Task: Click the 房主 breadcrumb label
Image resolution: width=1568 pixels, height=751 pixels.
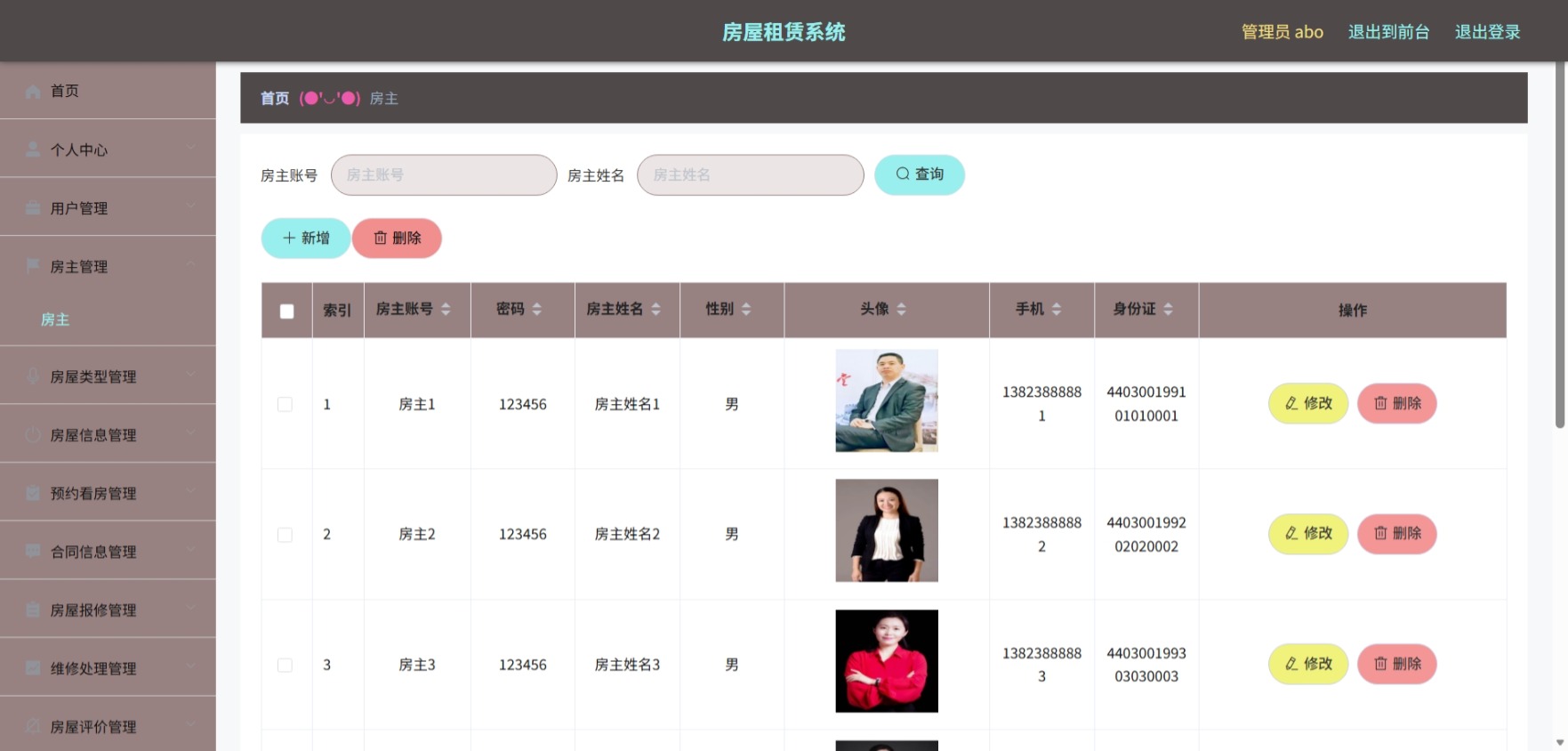Action: point(384,99)
